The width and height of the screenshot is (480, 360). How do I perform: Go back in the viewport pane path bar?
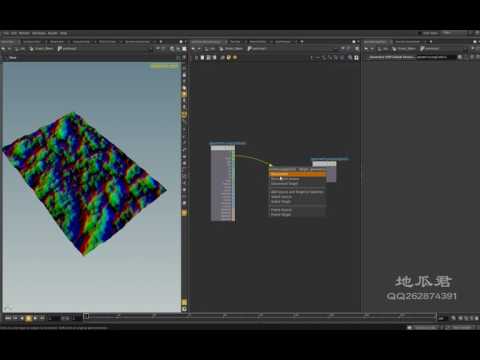[x=3, y=49]
